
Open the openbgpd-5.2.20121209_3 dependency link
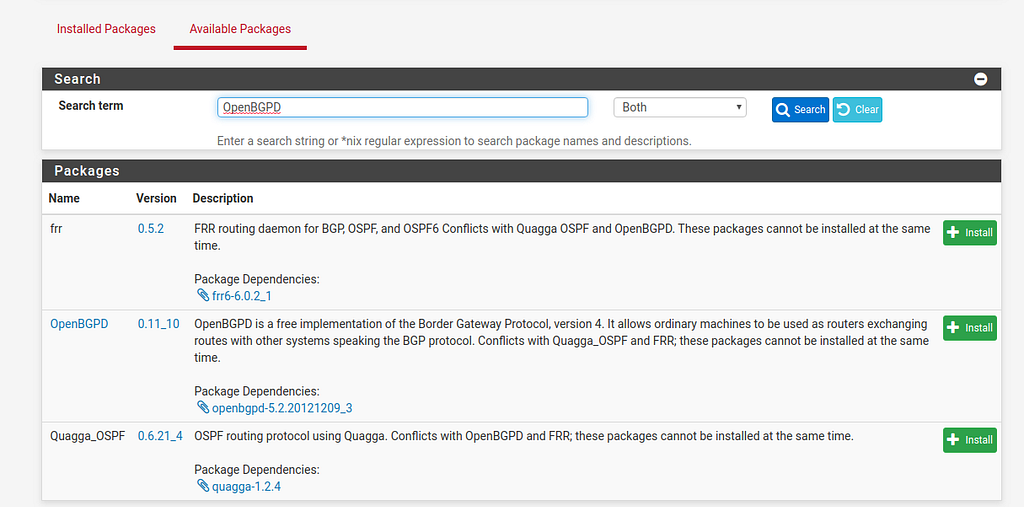pos(283,408)
